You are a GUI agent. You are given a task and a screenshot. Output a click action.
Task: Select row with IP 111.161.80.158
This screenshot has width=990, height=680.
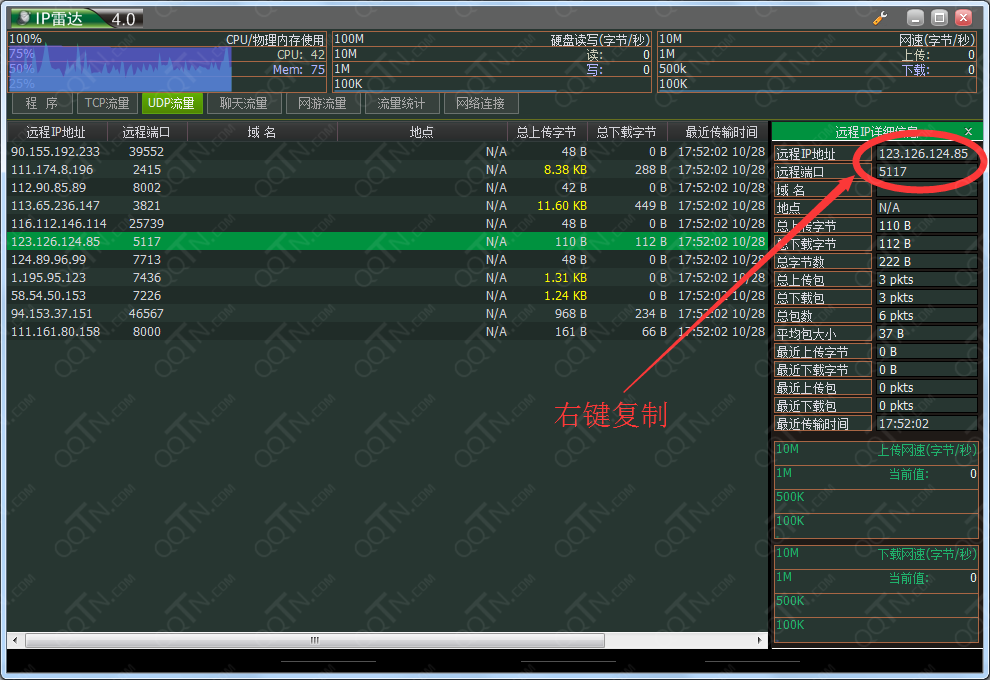click(387, 331)
